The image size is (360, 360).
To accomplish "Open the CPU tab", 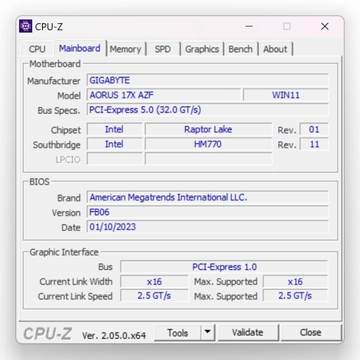I will tap(37, 49).
